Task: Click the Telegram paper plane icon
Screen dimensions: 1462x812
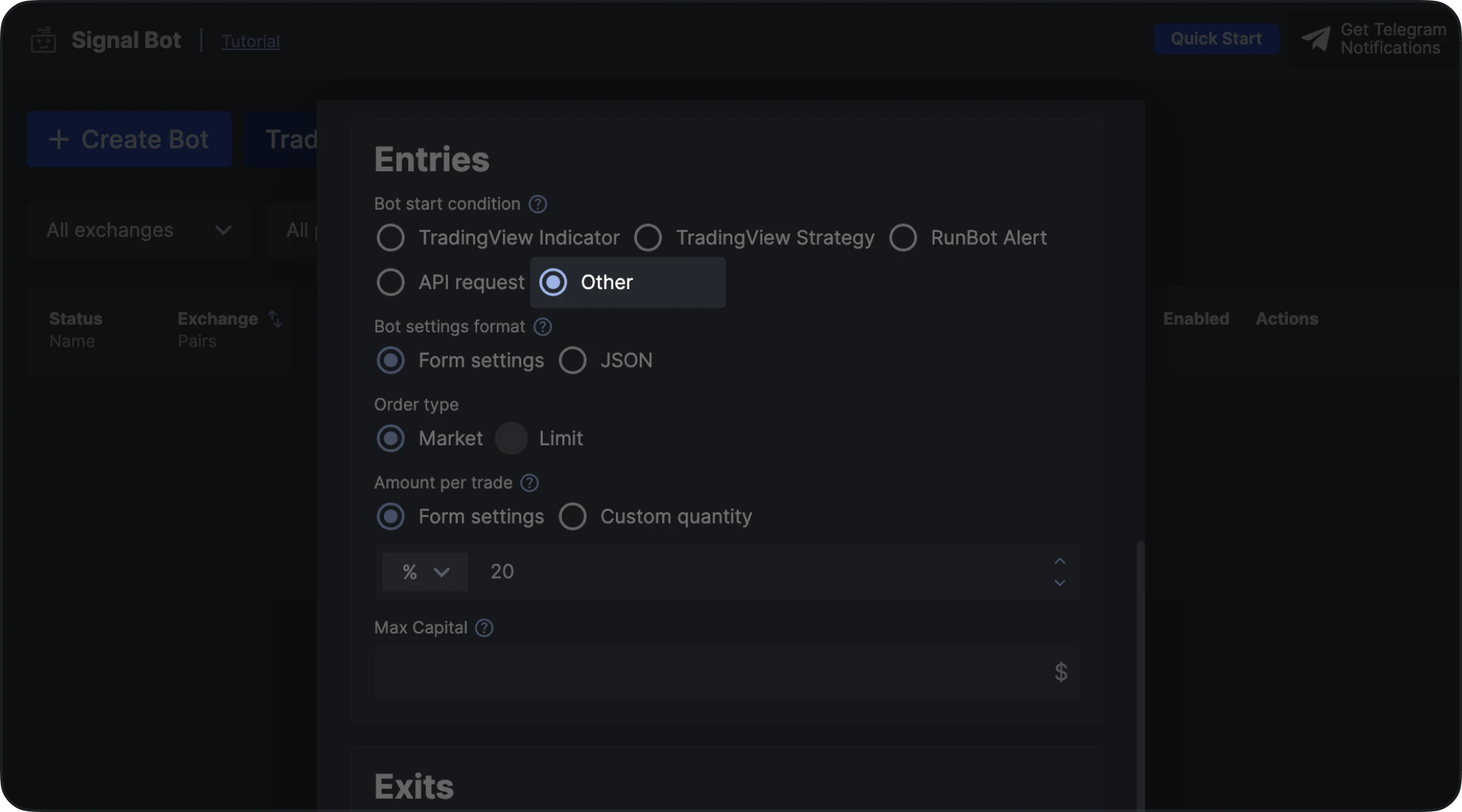Action: pyautogui.click(x=1316, y=39)
